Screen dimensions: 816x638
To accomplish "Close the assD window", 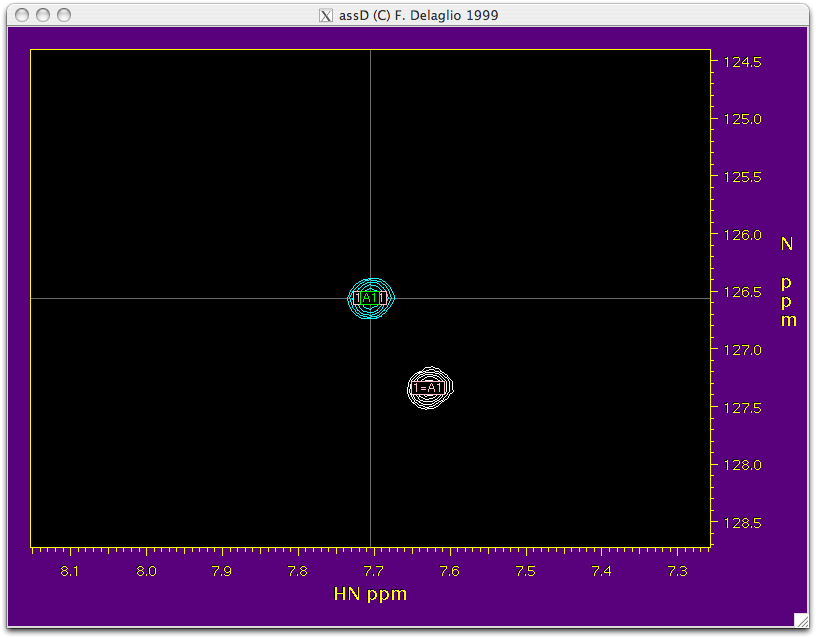I will (20, 15).
